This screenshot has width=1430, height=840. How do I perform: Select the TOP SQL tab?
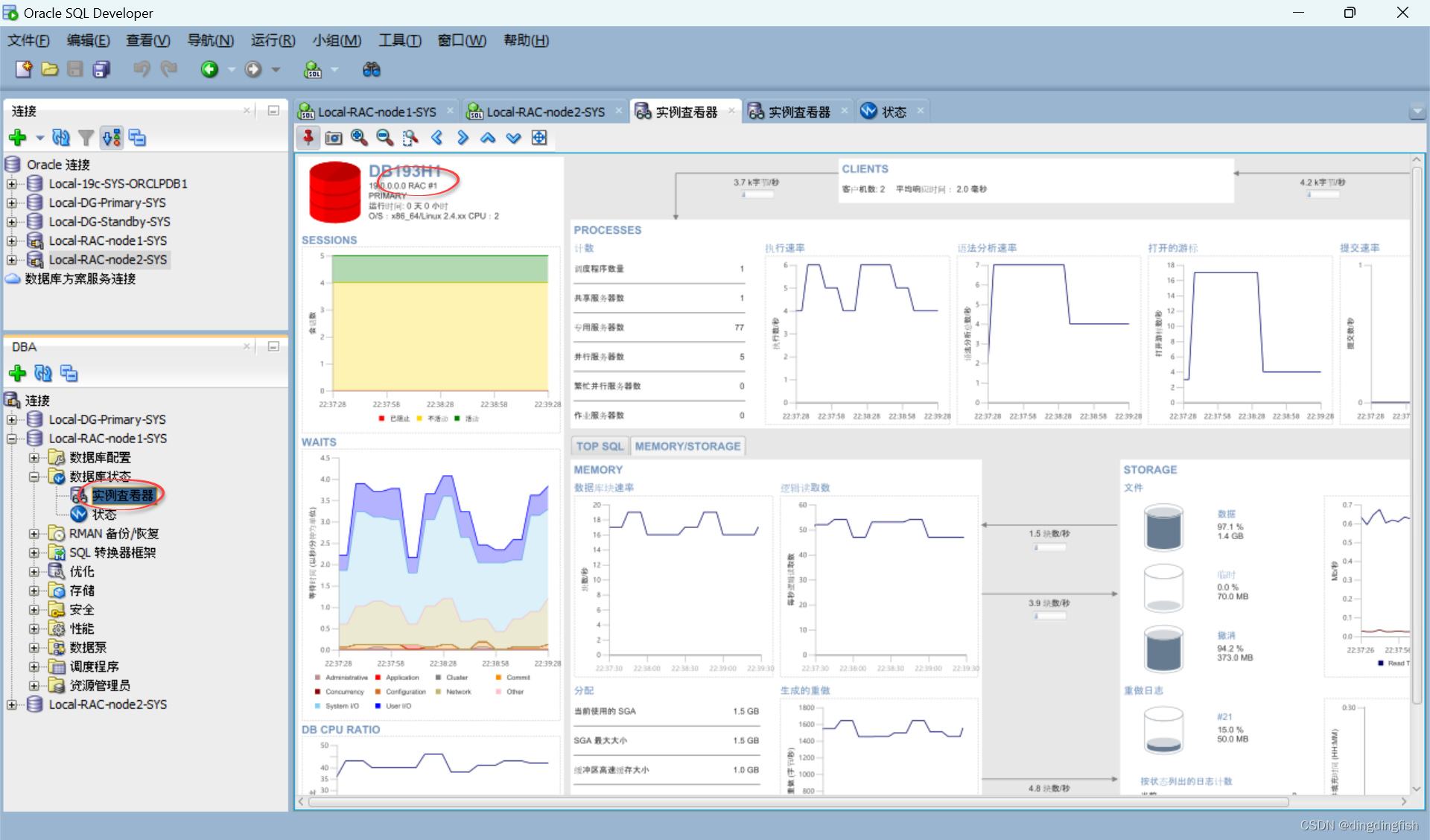(600, 446)
